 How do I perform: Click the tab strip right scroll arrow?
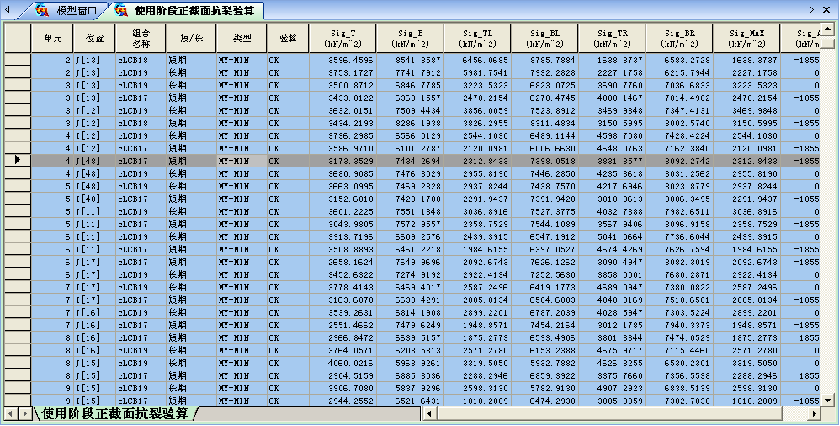[812, 10]
